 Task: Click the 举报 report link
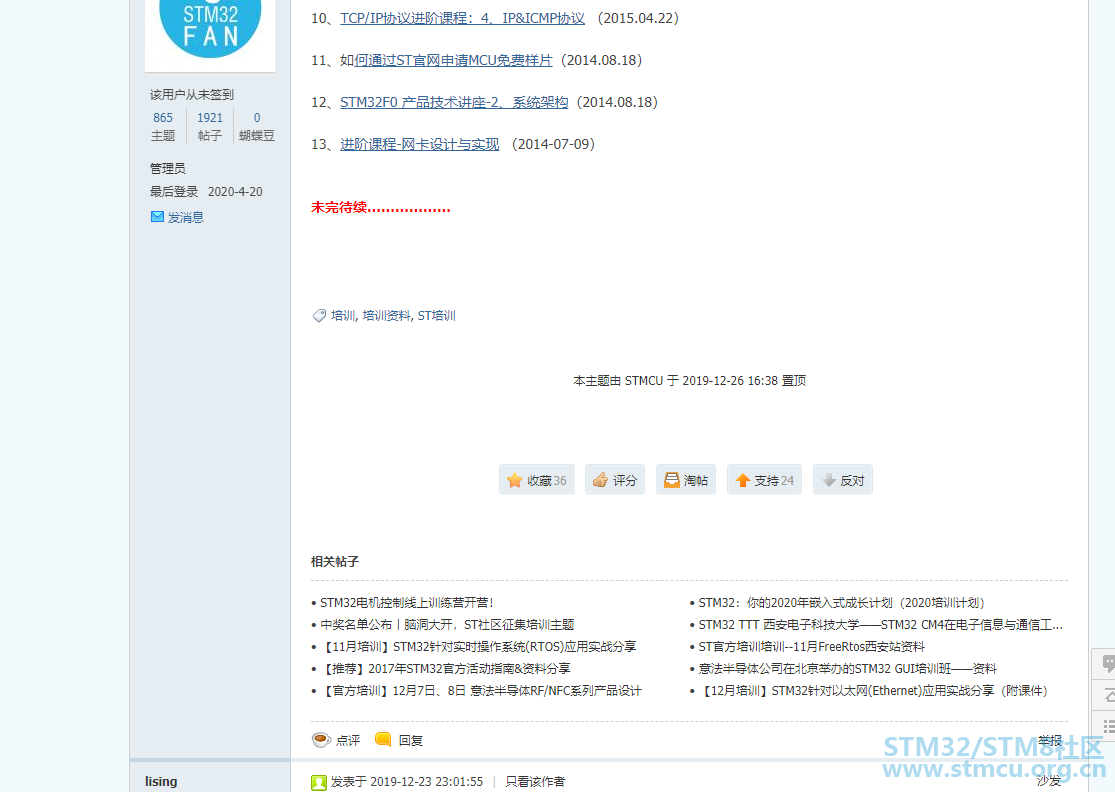point(1050,741)
